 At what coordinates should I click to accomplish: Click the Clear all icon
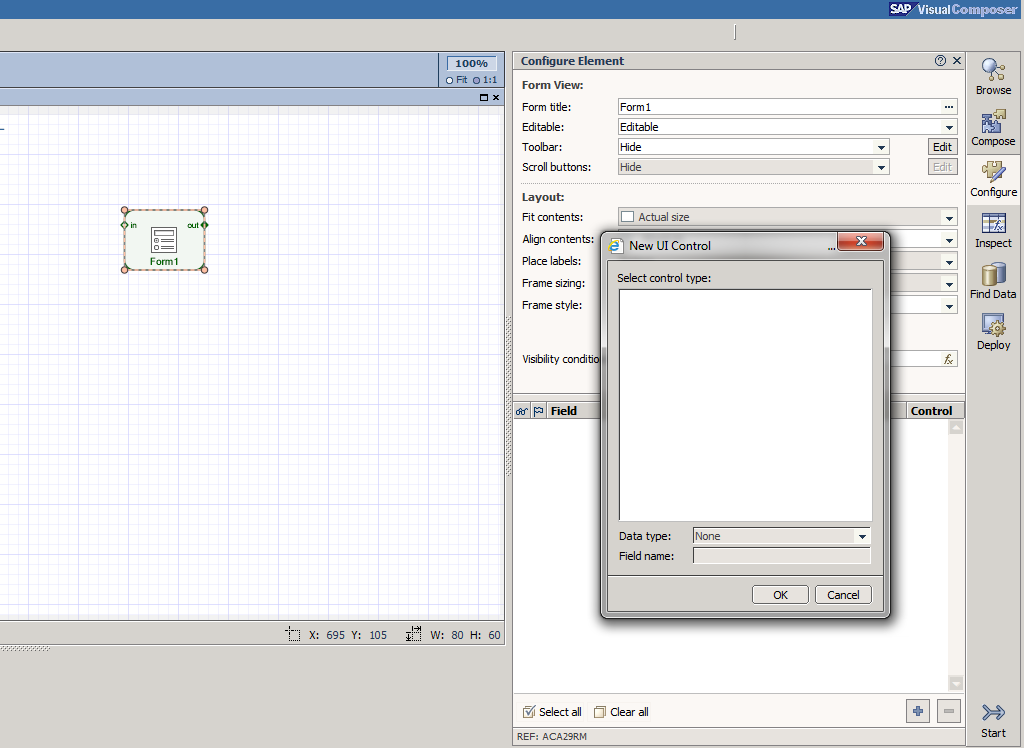tap(600, 711)
